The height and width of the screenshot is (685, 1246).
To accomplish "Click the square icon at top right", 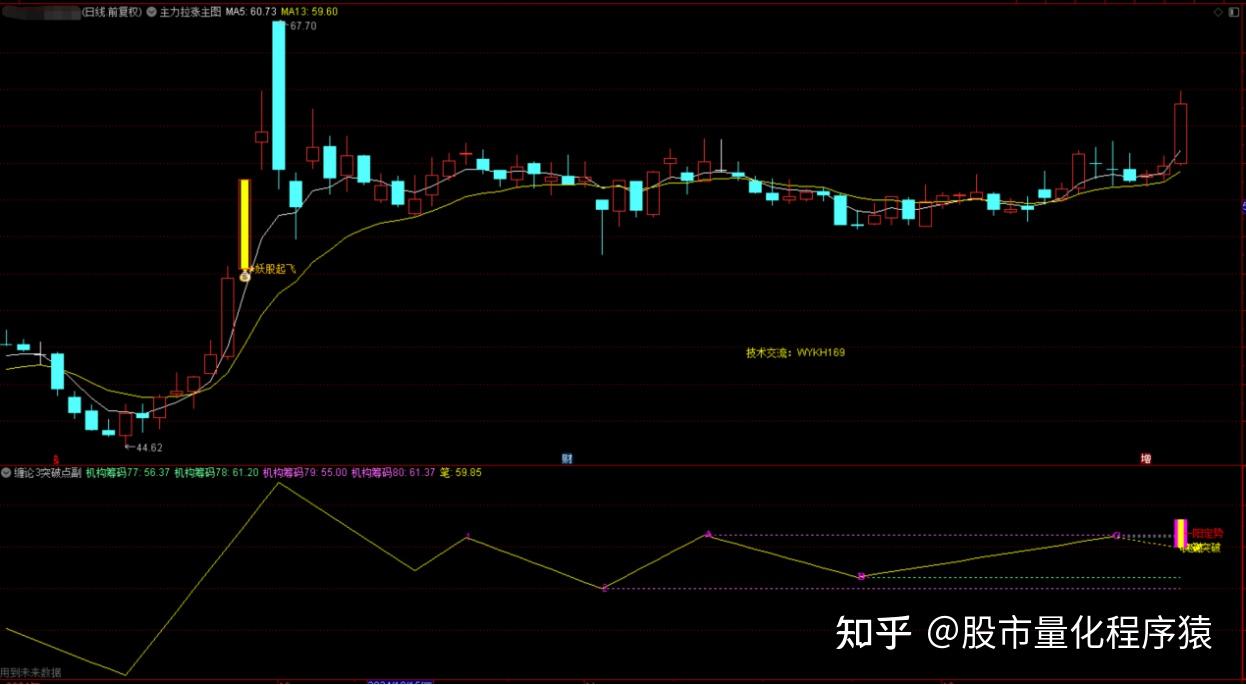I will click(x=1233, y=12).
